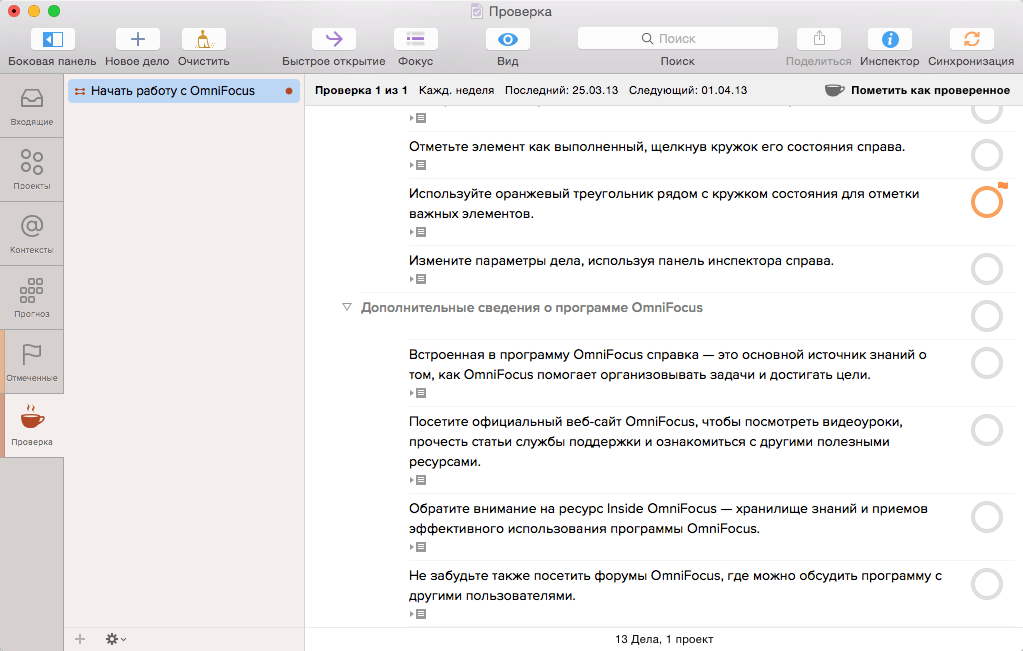Complete task Не забудьте также посетить форумы
The height and width of the screenshot is (651, 1023).
[x=986, y=584]
